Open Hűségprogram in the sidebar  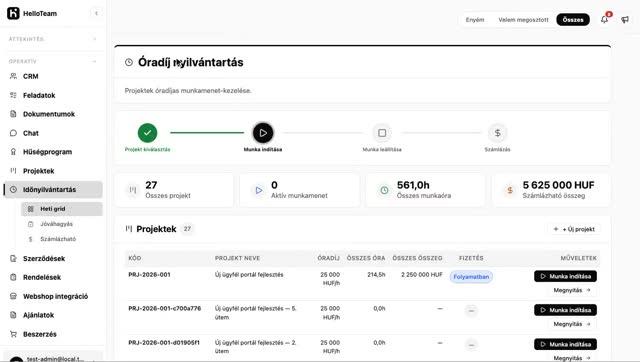[x=53, y=152]
